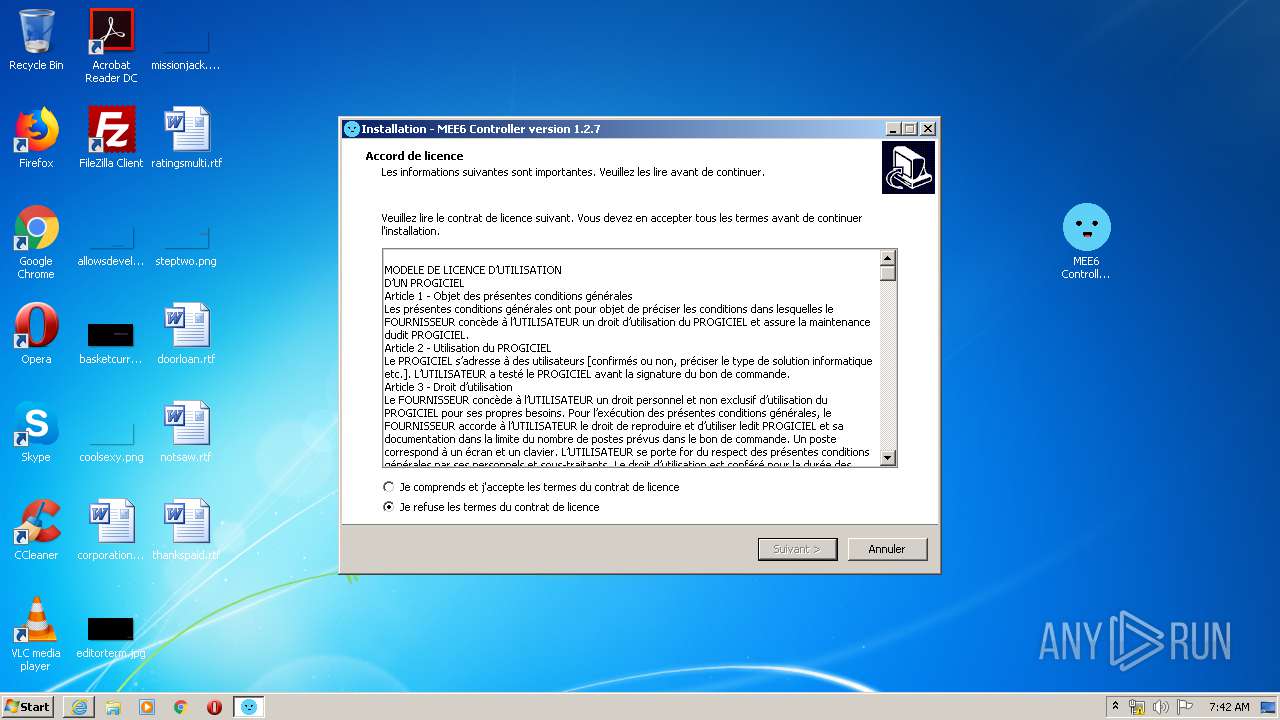The height and width of the screenshot is (720, 1280).
Task: Launch Firefox from the desktop
Action: 36,138
